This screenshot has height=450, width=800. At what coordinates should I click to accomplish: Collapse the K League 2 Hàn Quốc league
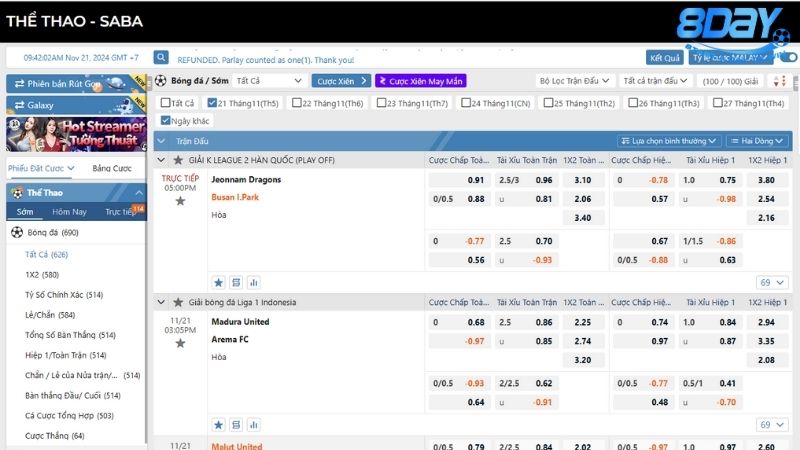click(x=161, y=160)
